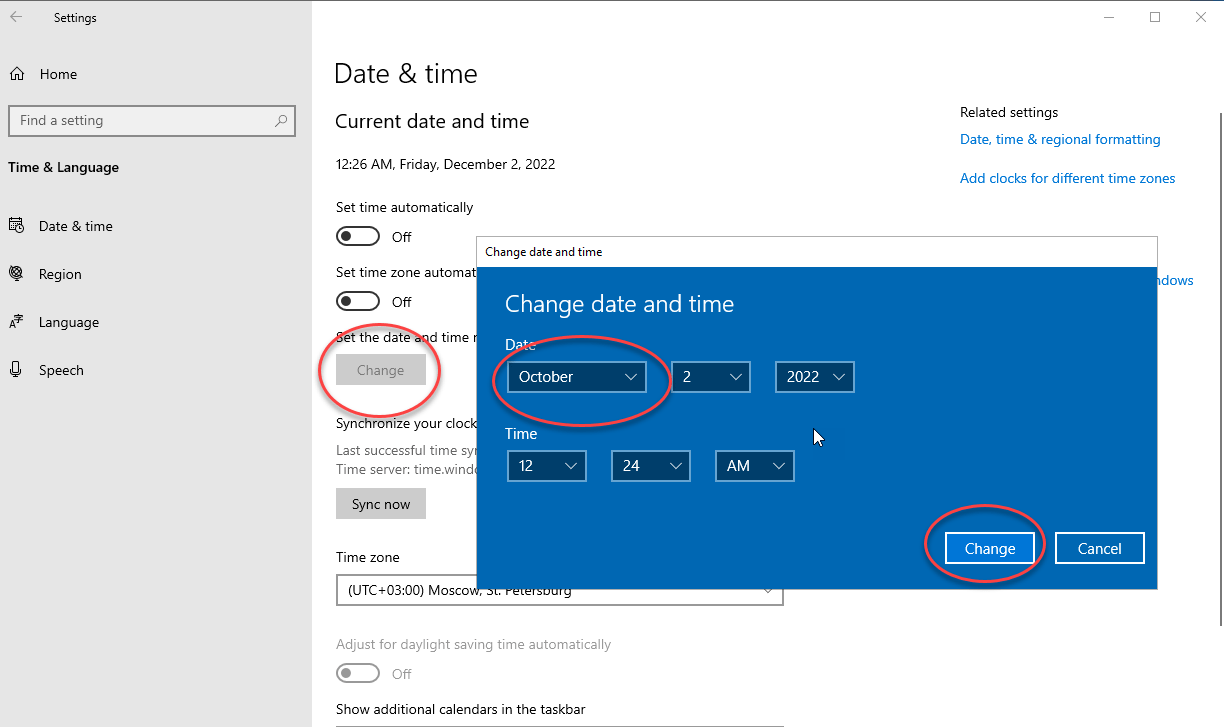Toggle Set time automatically switch
The width and height of the screenshot is (1224, 727).
(x=358, y=237)
